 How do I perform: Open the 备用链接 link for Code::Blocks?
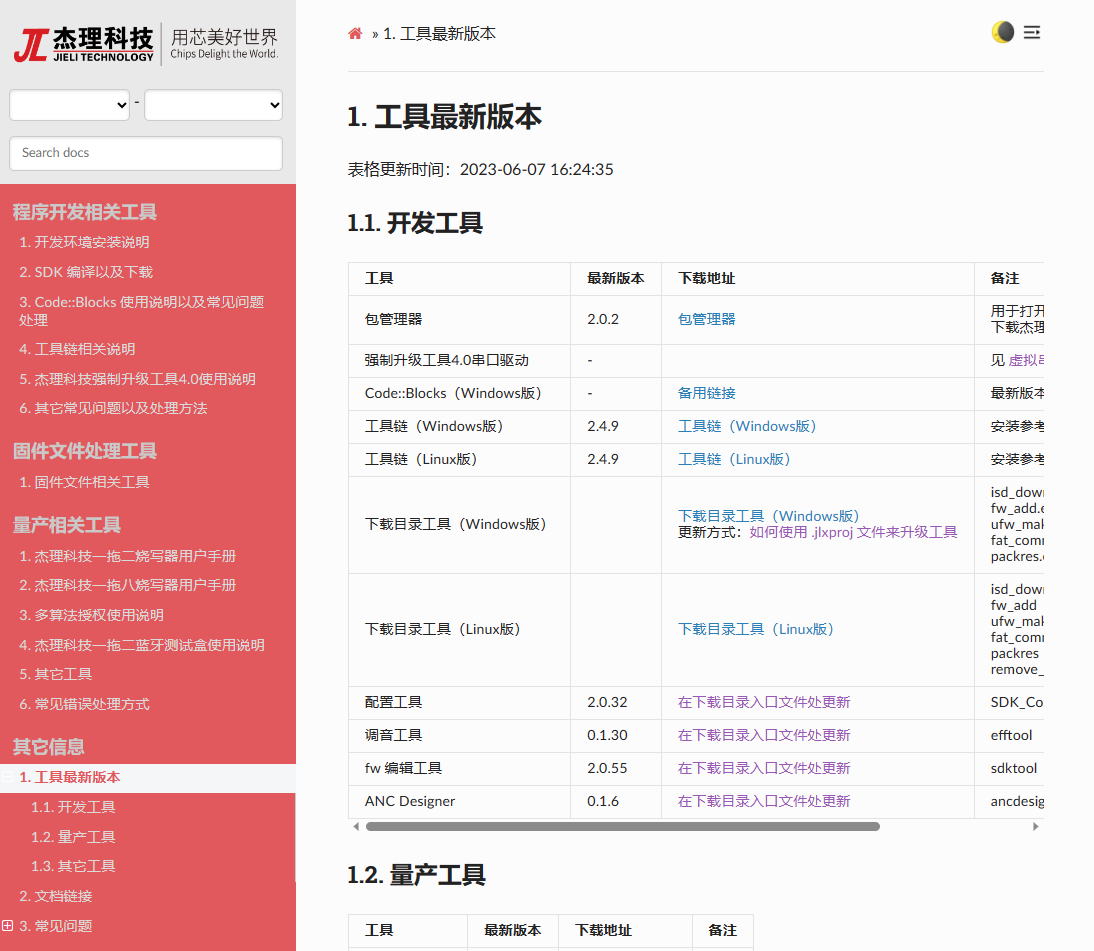[x=707, y=393]
